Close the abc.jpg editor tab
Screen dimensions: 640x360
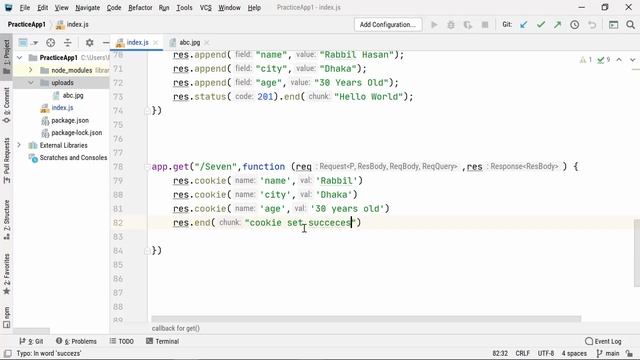(207, 42)
